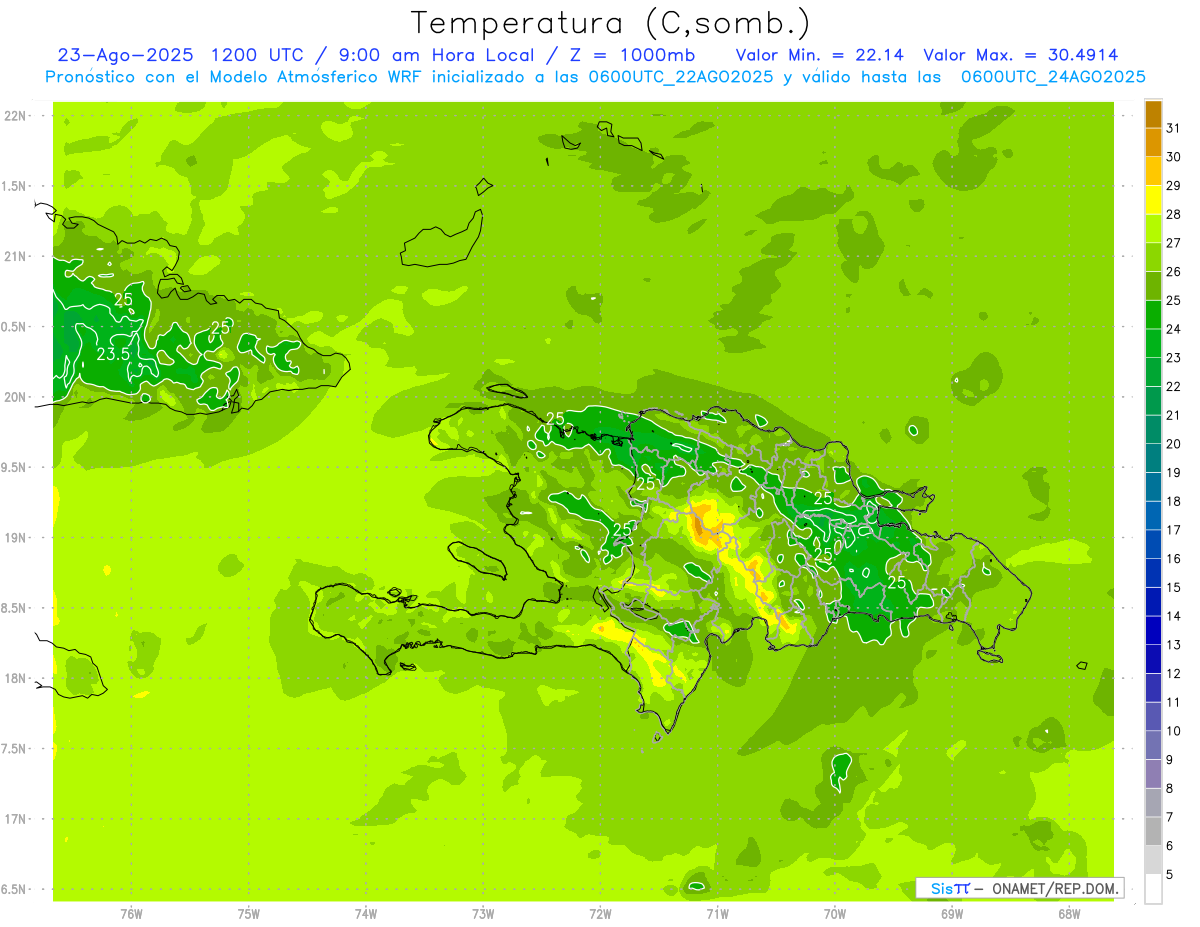The width and height of the screenshot is (1200, 927).
Task: Pick the purple legend swatch between 9 and 10
Action: point(1153,746)
